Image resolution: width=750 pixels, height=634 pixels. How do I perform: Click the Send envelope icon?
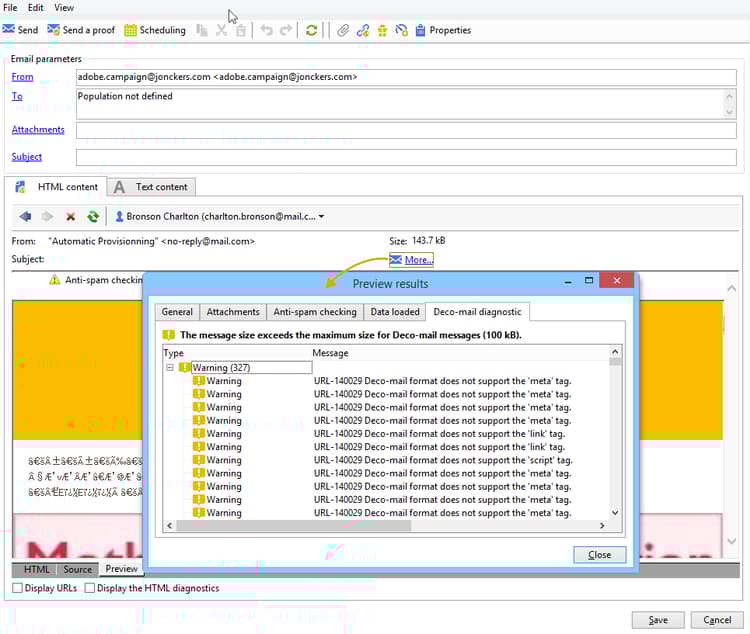[x=8, y=30]
